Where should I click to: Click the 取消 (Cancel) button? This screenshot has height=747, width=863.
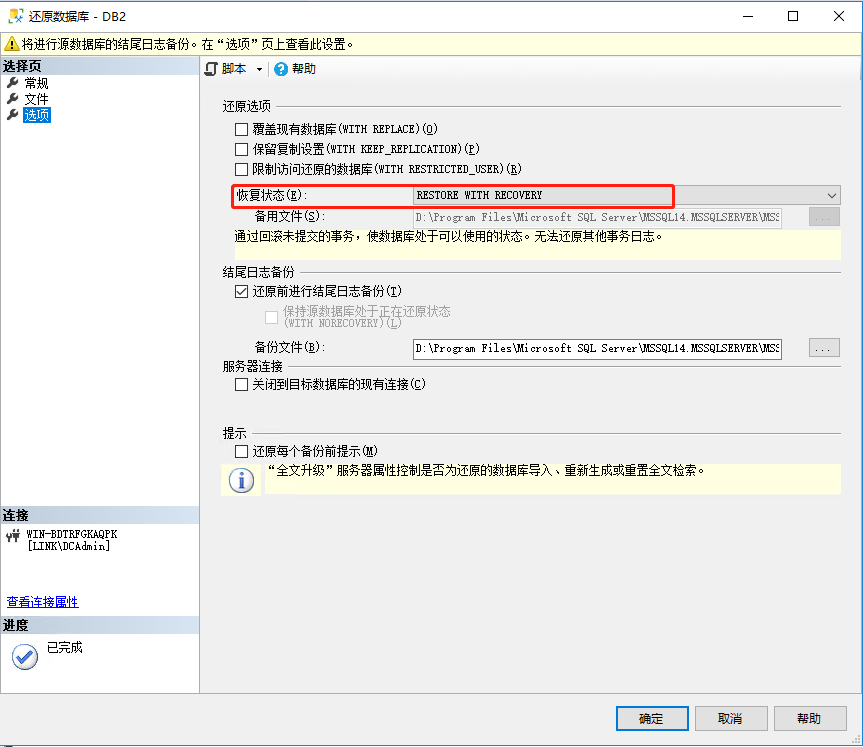click(x=731, y=718)
